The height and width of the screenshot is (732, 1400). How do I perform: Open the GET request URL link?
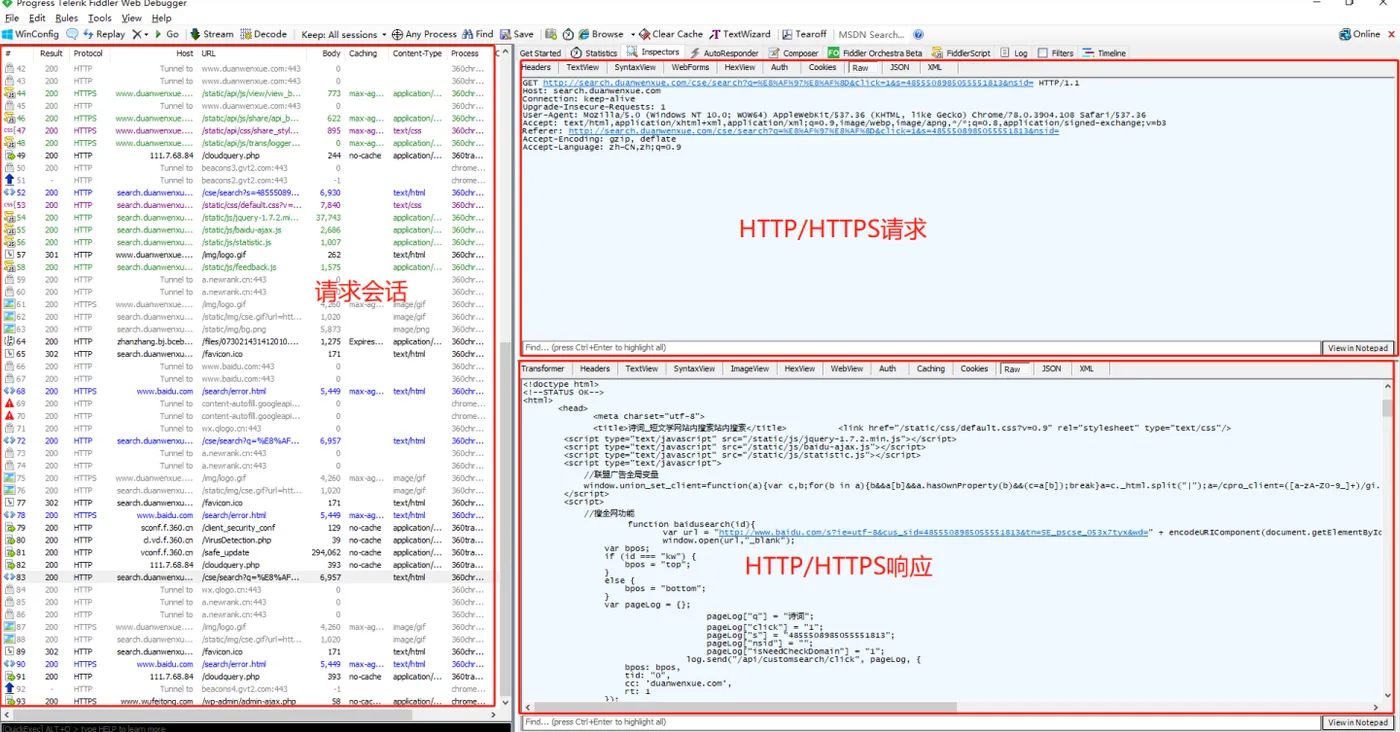click(x=788, y=83)
